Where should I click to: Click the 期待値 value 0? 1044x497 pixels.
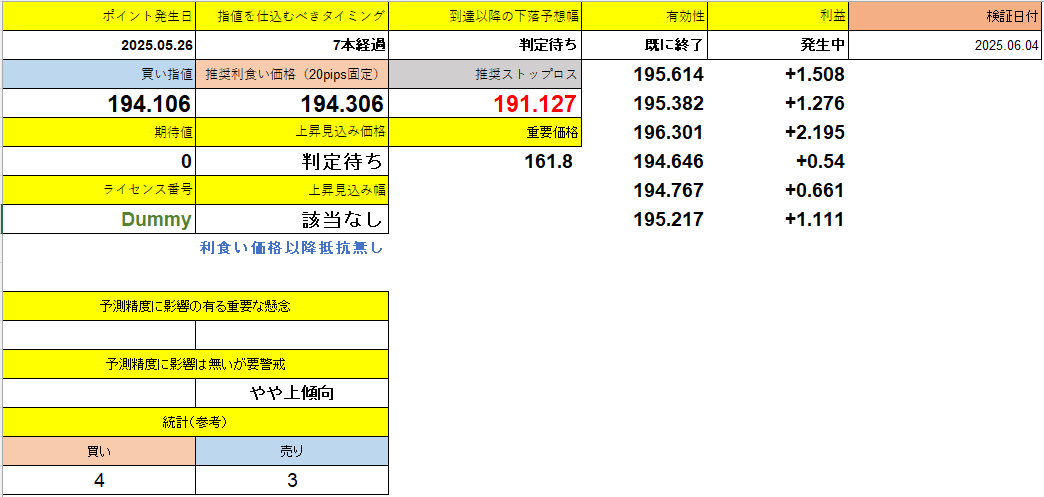[99, 161]
